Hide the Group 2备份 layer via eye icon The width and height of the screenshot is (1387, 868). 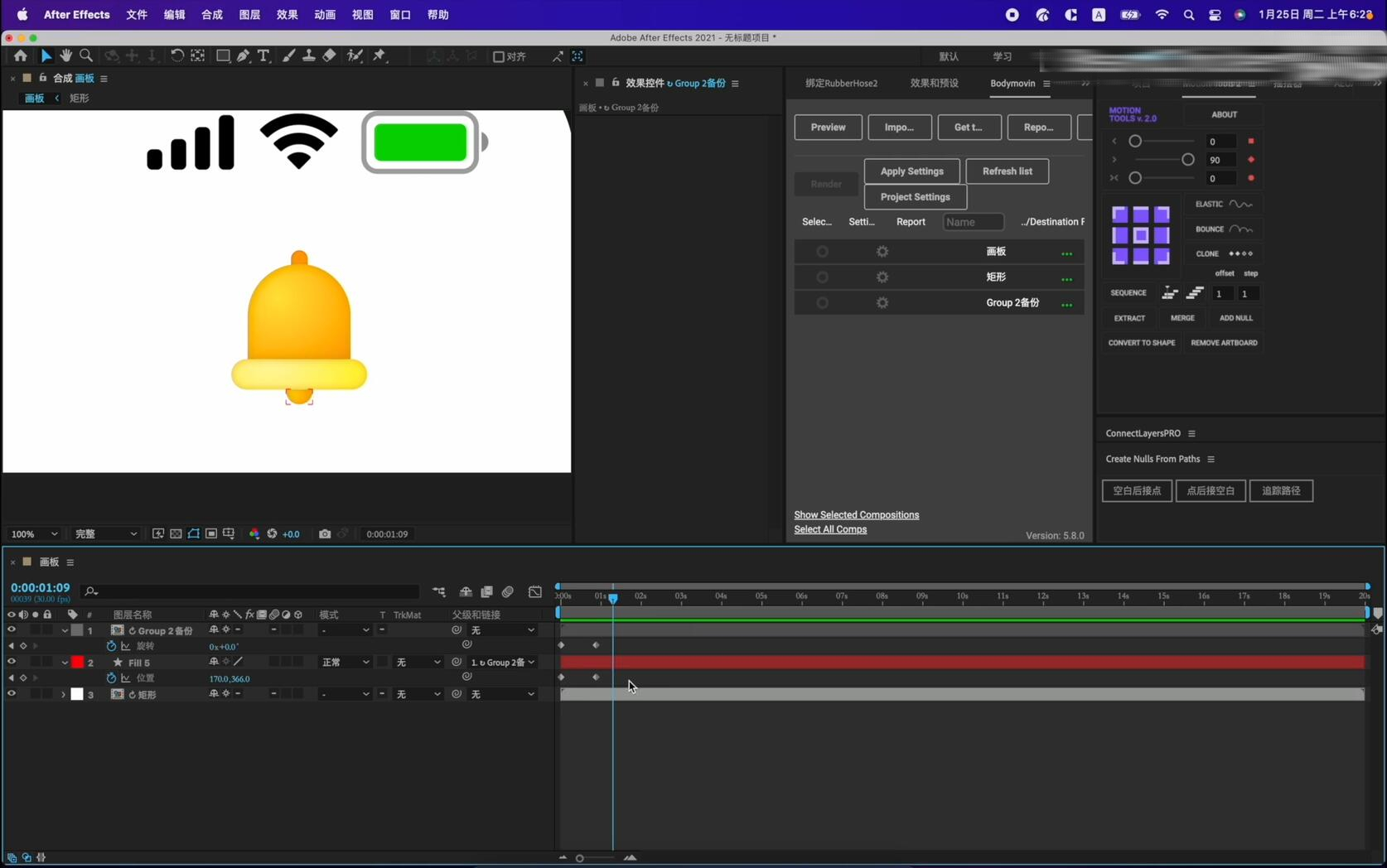coord(12,630)
